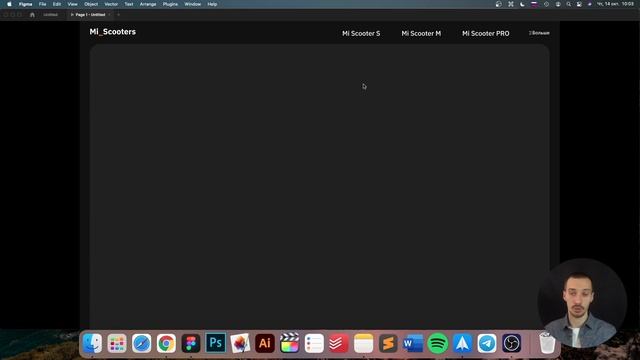Open the Mi Scooter PRO link
640x360 pixels.
click(x=486, y=33)
